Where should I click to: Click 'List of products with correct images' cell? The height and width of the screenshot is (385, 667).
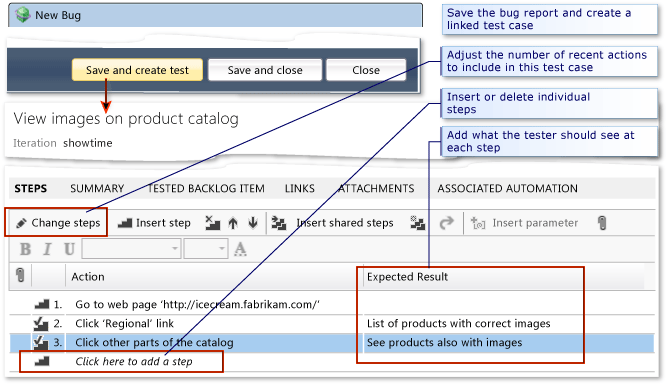(459, 323)
